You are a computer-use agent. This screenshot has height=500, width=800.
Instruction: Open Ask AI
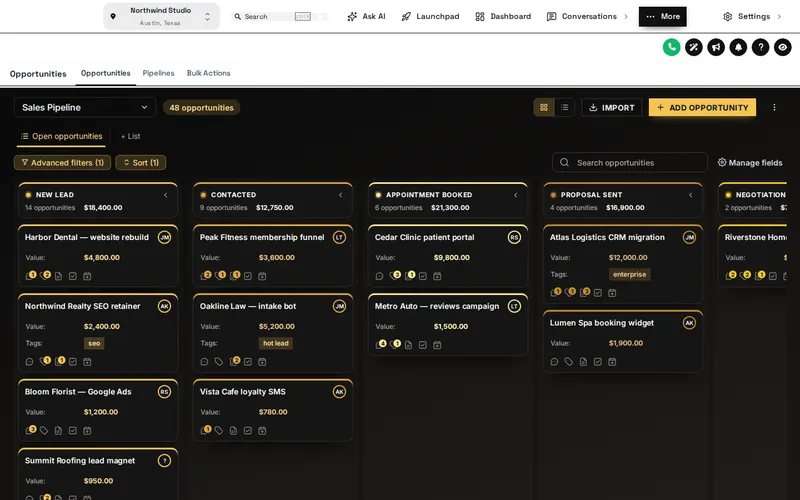point(366,16)
